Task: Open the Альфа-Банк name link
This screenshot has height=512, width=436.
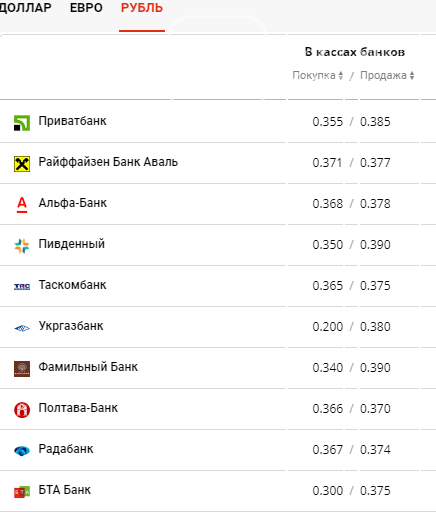Action: 73,203
